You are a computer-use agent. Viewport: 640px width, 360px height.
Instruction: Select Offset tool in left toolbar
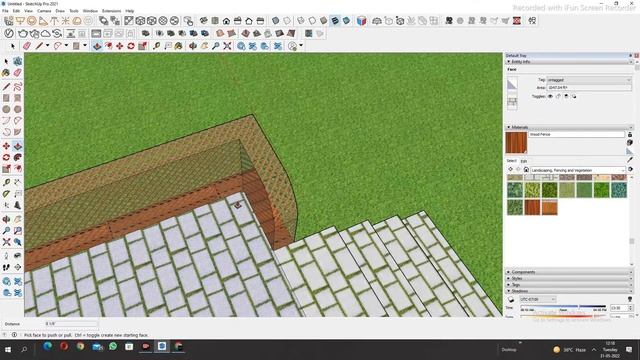18,168
